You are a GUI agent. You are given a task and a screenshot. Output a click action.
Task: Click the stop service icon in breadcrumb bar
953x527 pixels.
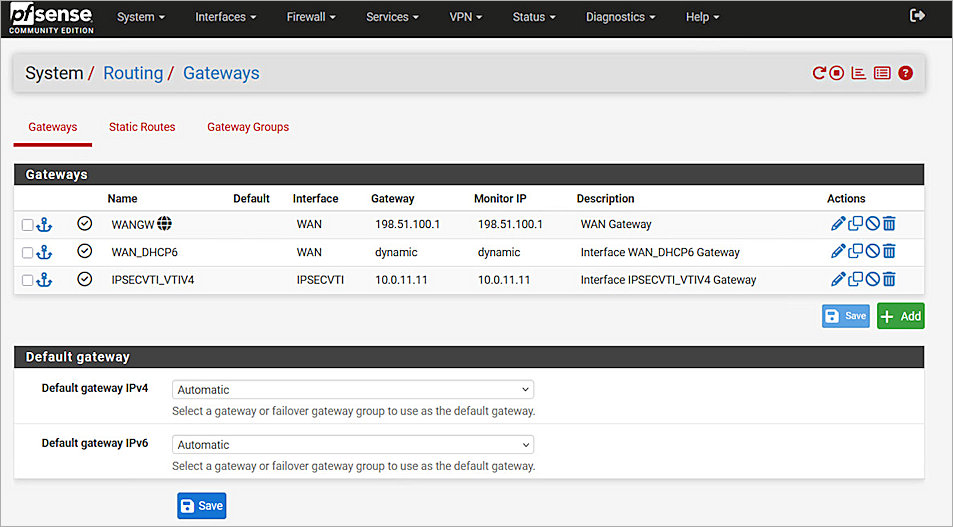point(837,73)
